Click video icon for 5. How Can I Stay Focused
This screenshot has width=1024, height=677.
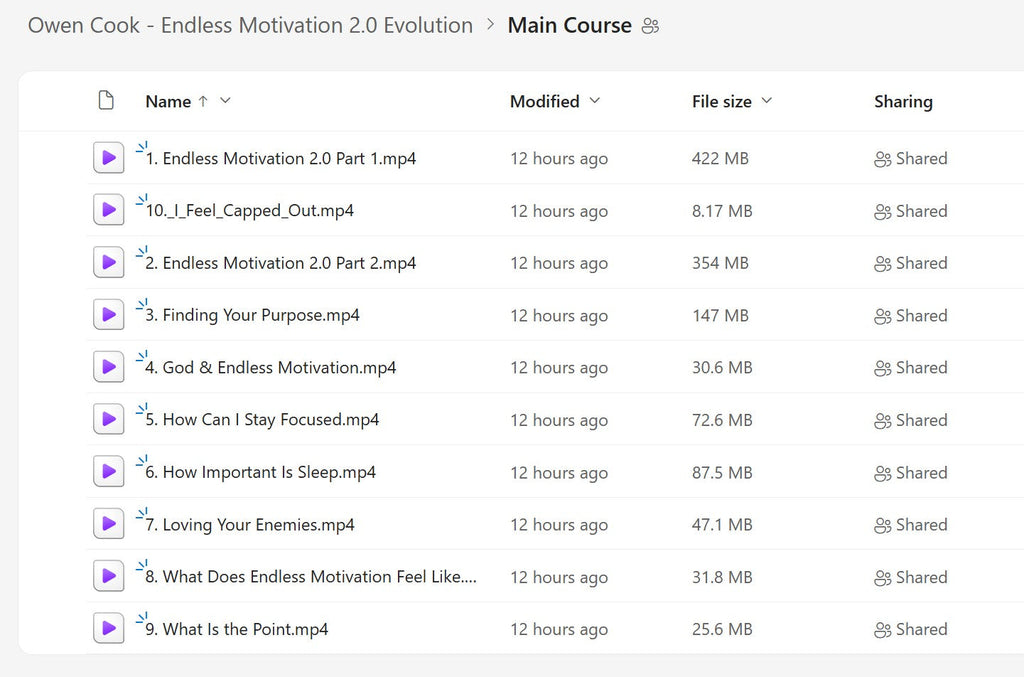tap(108, 419)
